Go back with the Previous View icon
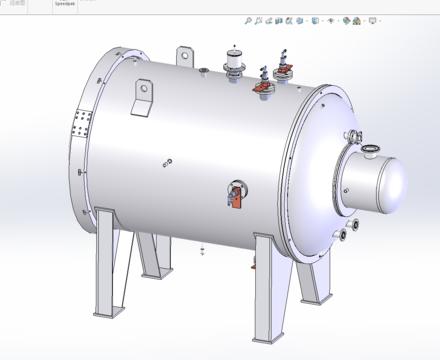Viewport: 440px width, 360px height. pyautogui.click(x=269, y=21)
